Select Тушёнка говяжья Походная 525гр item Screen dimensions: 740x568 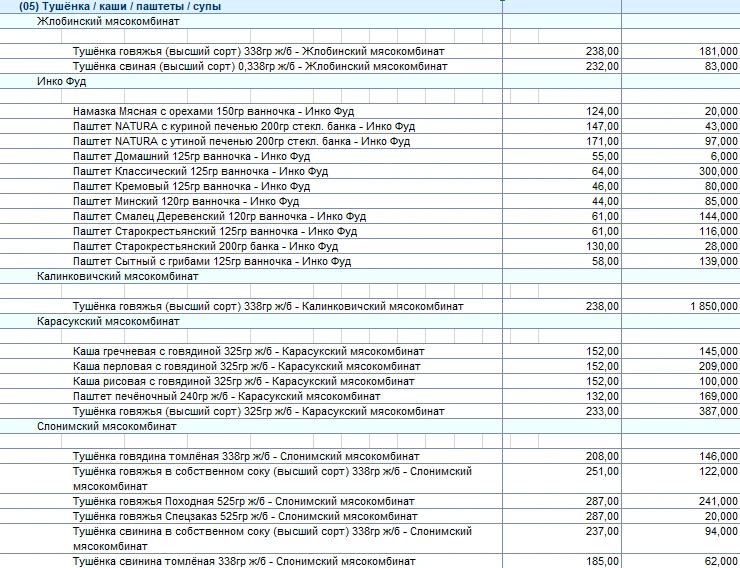[x=243, y=501]
